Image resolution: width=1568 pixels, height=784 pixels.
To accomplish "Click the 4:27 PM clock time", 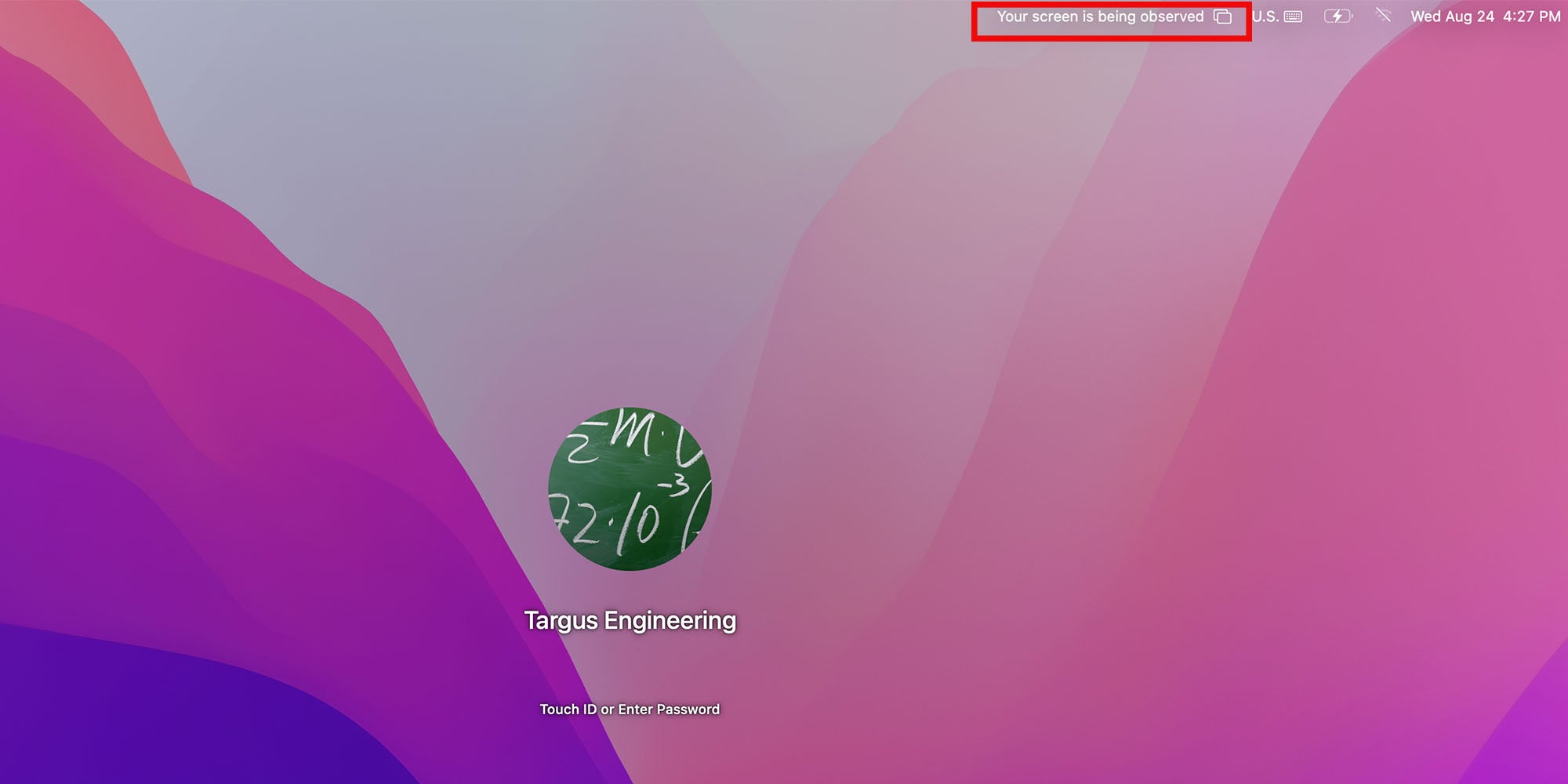I will click(1531, 16).
